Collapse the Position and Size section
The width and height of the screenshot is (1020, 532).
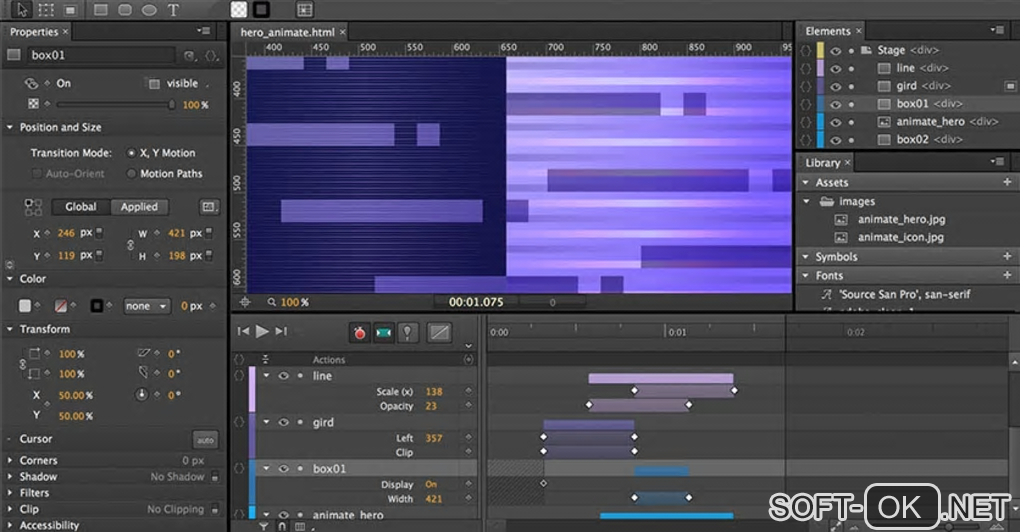click(x=10, y=127)
